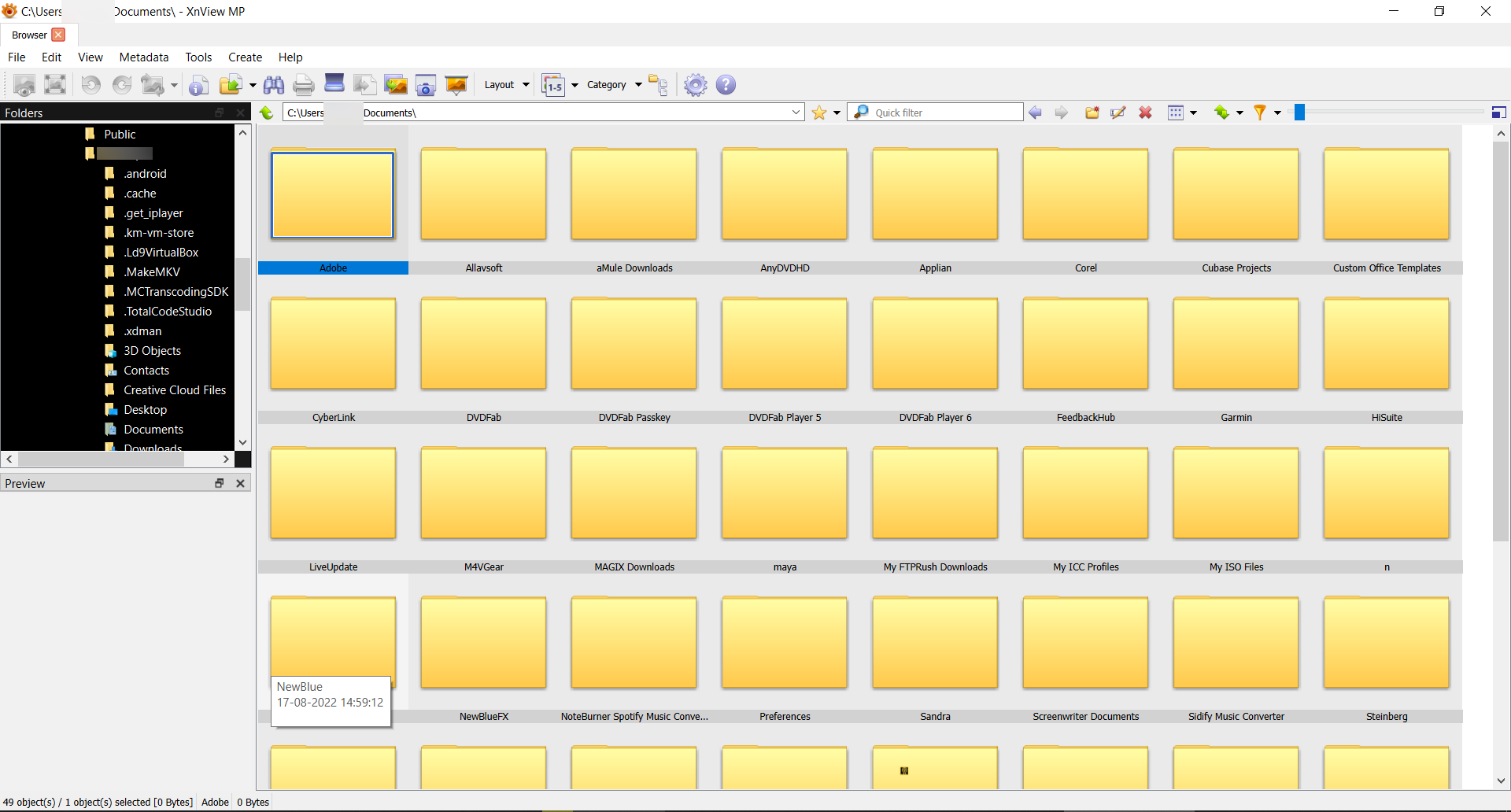Click the Print icon

pyautogui.click(x=304, y=85)
